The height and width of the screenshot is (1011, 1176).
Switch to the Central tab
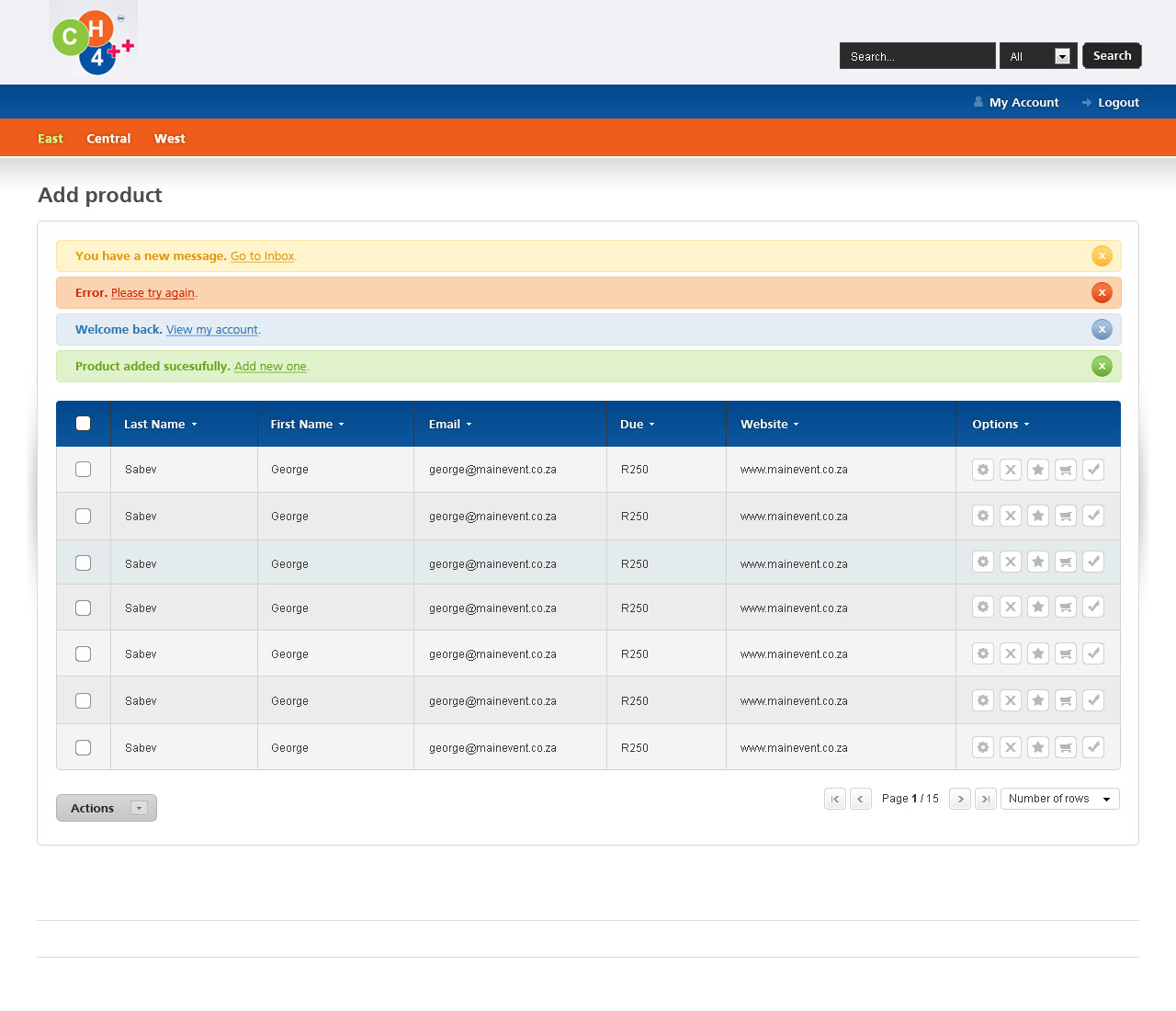tap(108, 139)
